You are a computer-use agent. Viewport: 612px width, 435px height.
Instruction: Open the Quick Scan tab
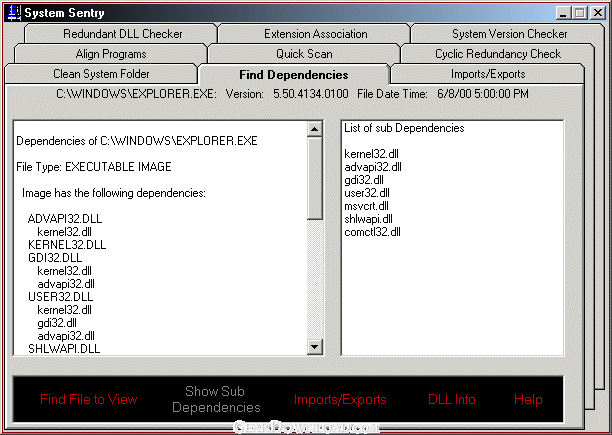click(304, 54)
